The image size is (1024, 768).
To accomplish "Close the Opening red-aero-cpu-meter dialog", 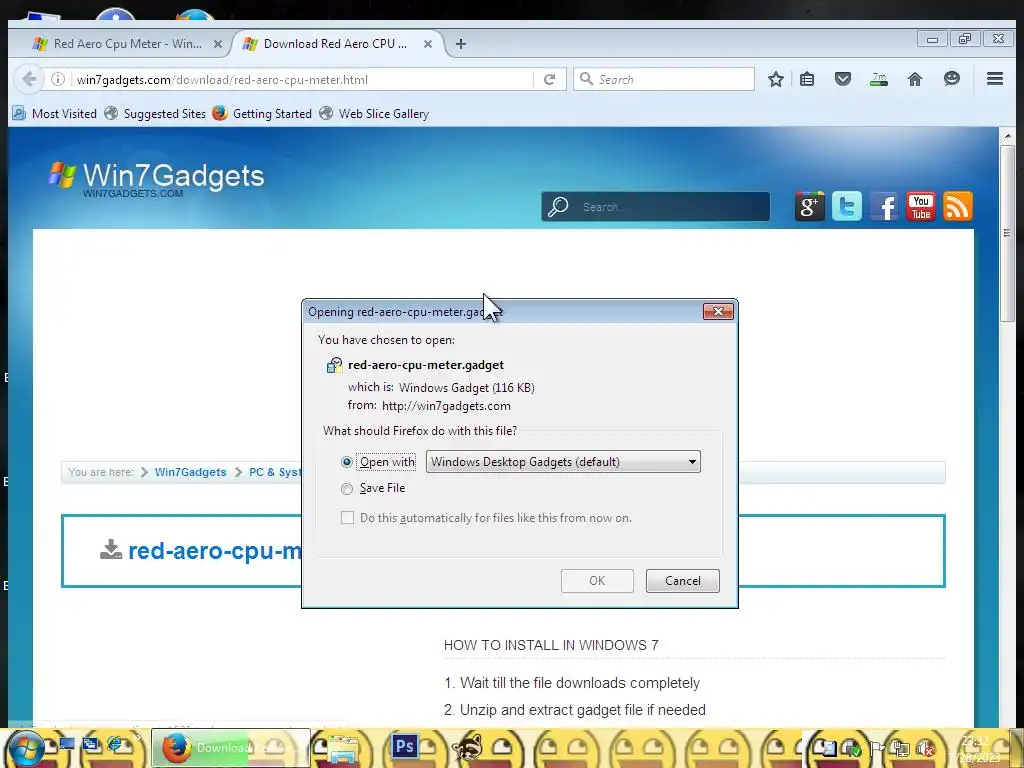I will click(718, 312).
